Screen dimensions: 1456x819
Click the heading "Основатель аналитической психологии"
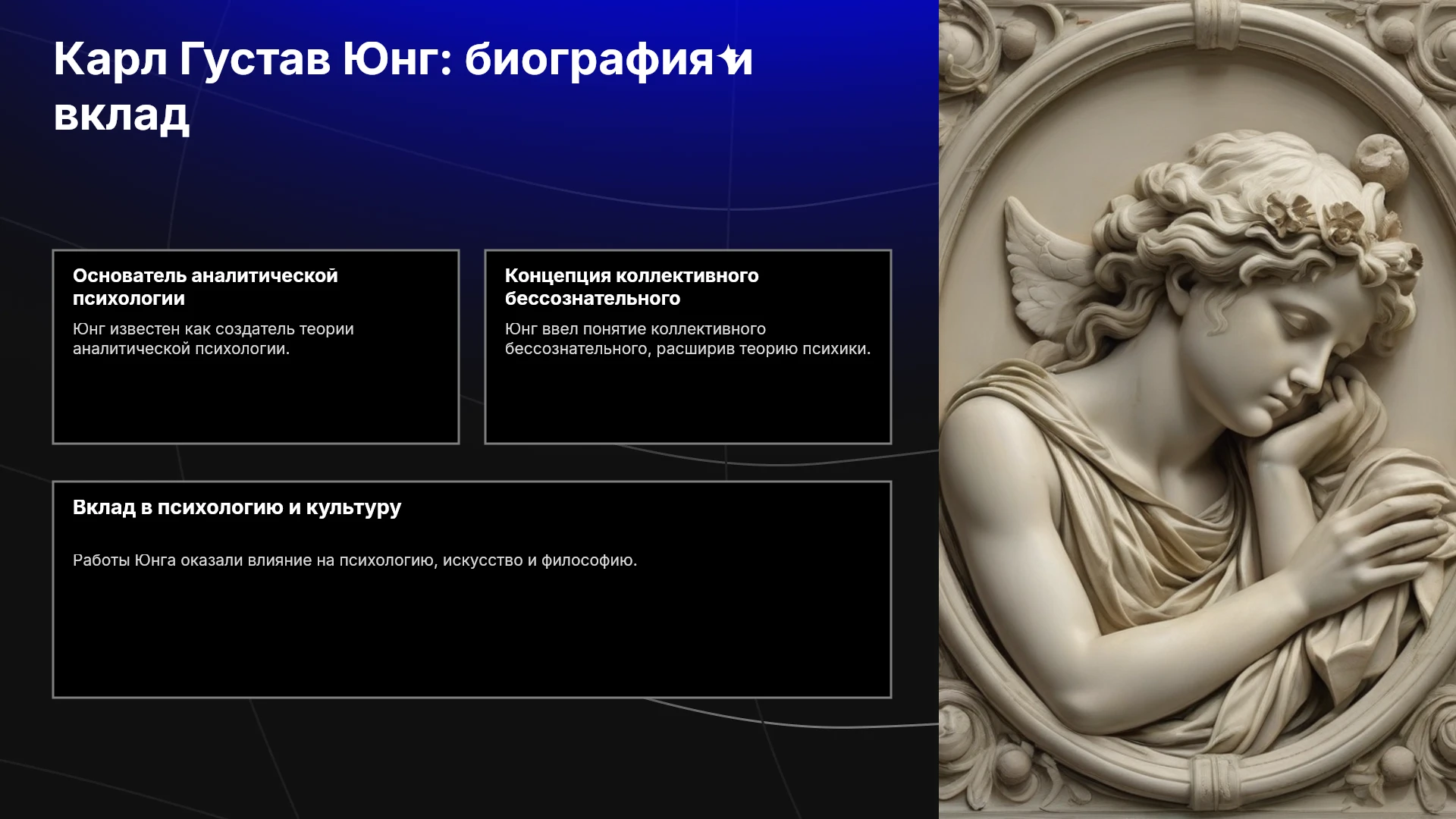point(206,287)
